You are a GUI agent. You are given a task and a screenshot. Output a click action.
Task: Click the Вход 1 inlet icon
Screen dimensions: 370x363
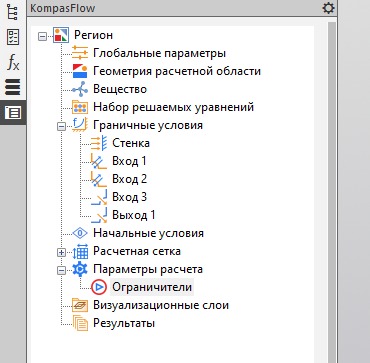tap(99, 161)
